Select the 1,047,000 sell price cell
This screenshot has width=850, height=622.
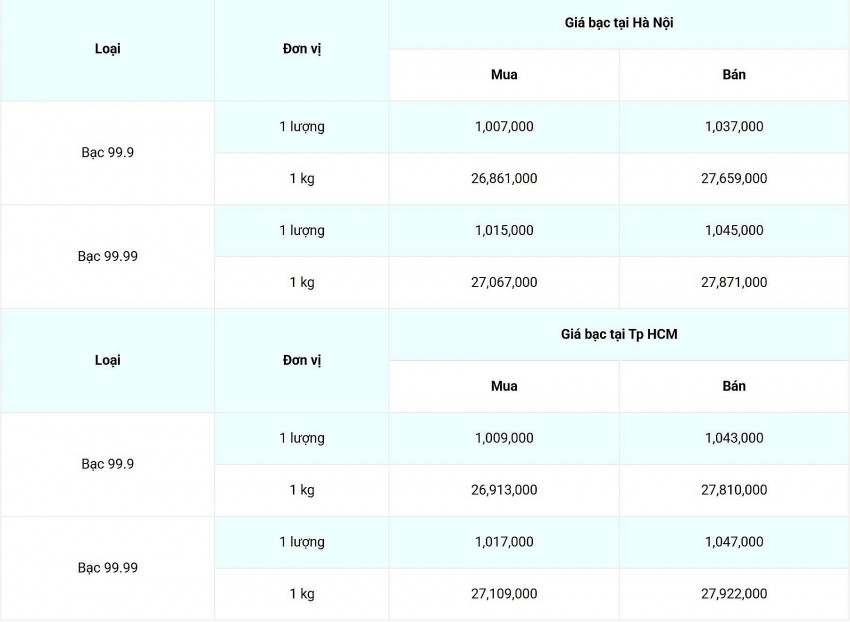[x=734, y=542]
